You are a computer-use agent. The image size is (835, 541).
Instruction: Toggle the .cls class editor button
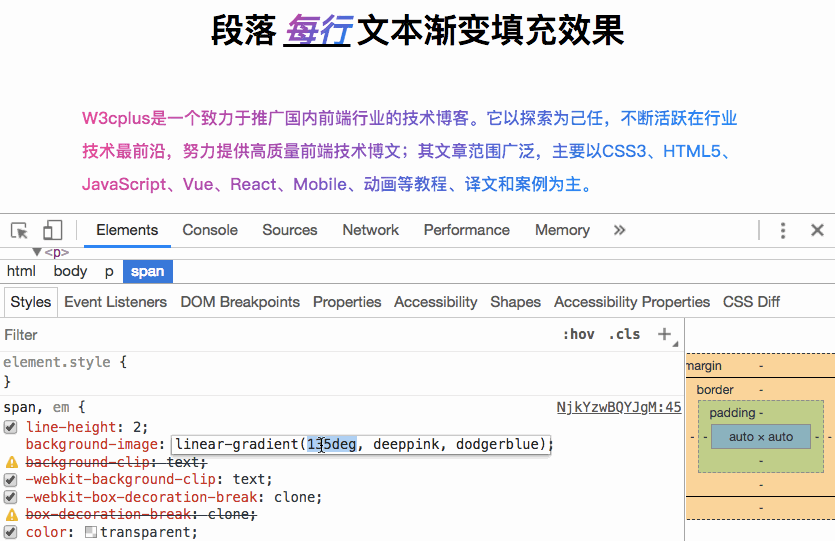click(x=624, y=334)
